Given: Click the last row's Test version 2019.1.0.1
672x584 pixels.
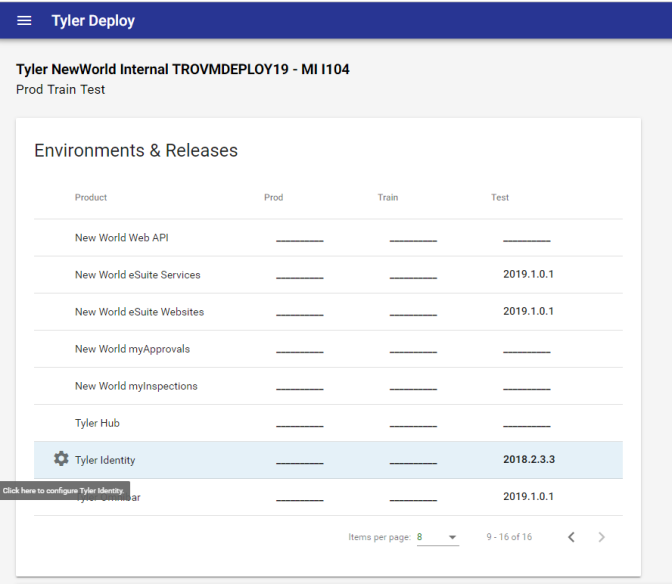Looking at the screenshot, I should point(528,496).
